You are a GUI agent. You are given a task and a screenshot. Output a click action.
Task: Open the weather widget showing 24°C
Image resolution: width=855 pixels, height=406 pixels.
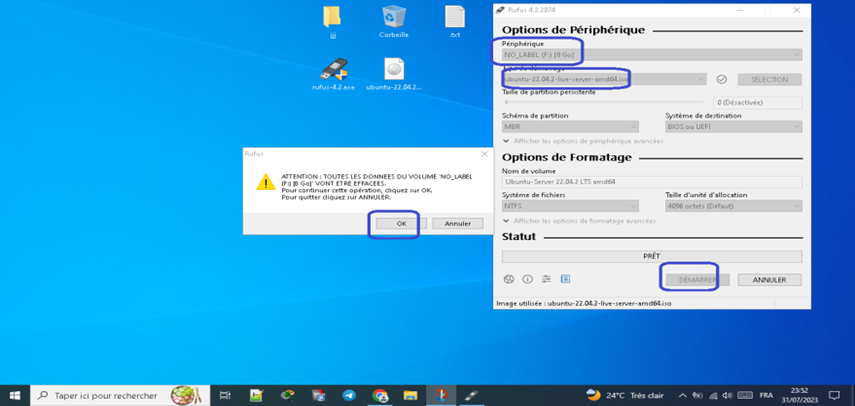(625, 395)
